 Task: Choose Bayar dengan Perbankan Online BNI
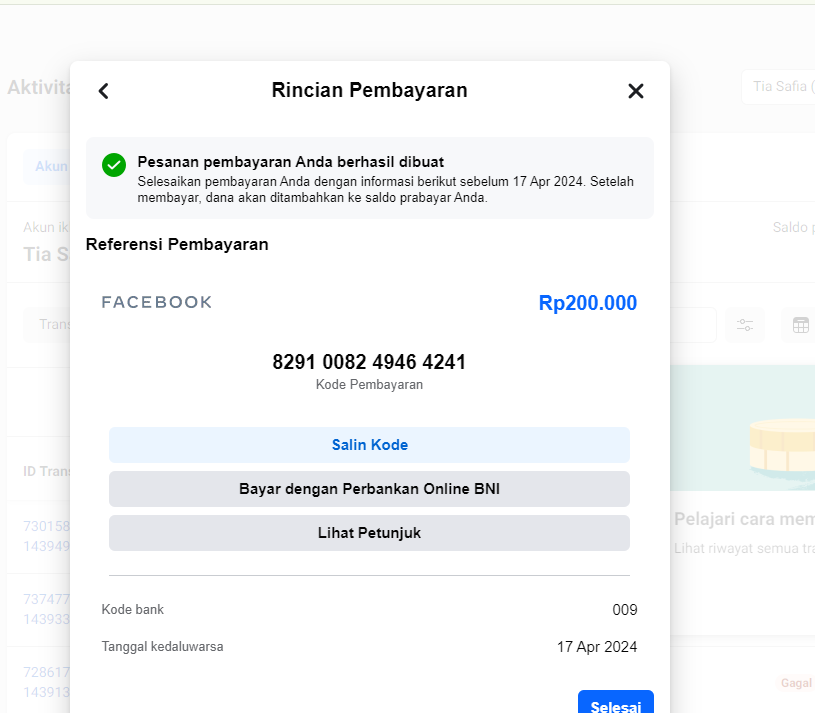[x=369, y=489]
